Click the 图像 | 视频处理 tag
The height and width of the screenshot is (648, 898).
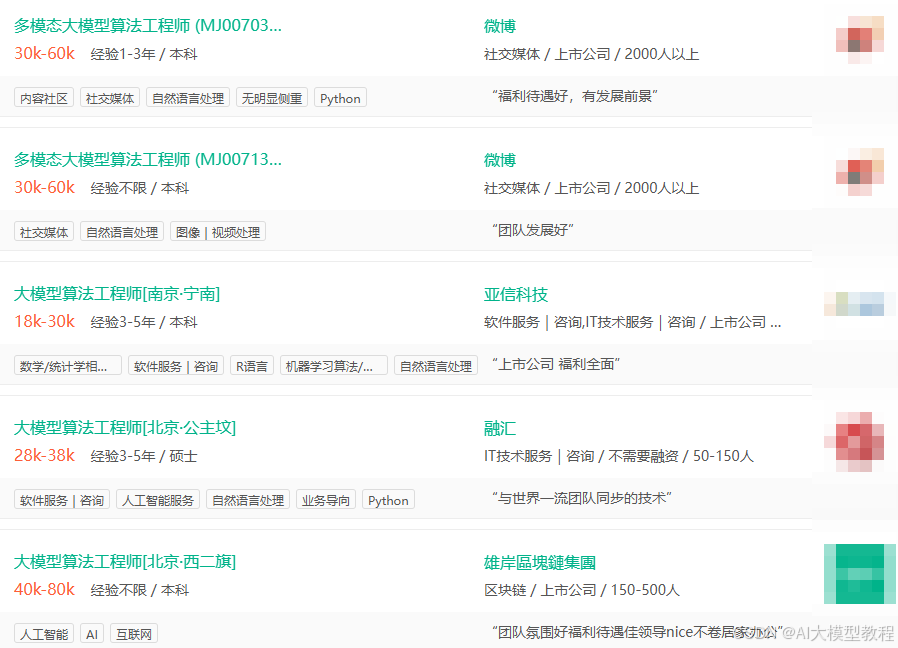click(x=218, y=232)
